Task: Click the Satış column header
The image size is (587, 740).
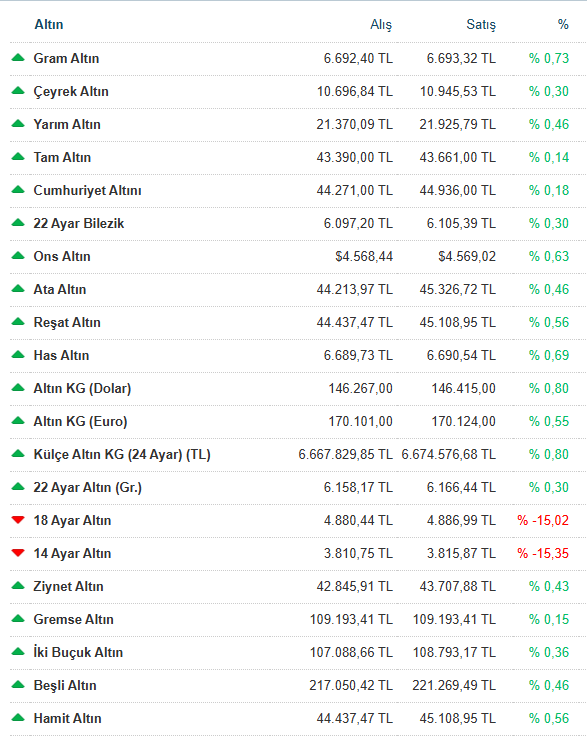Action: (x=481, y=25)
